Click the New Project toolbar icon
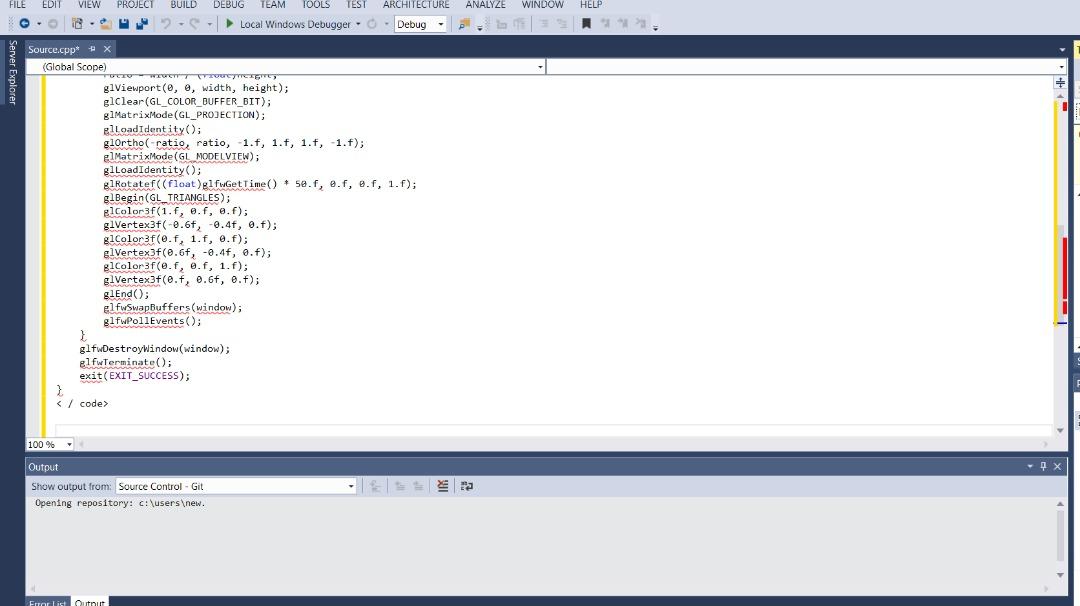 (77, 24)
